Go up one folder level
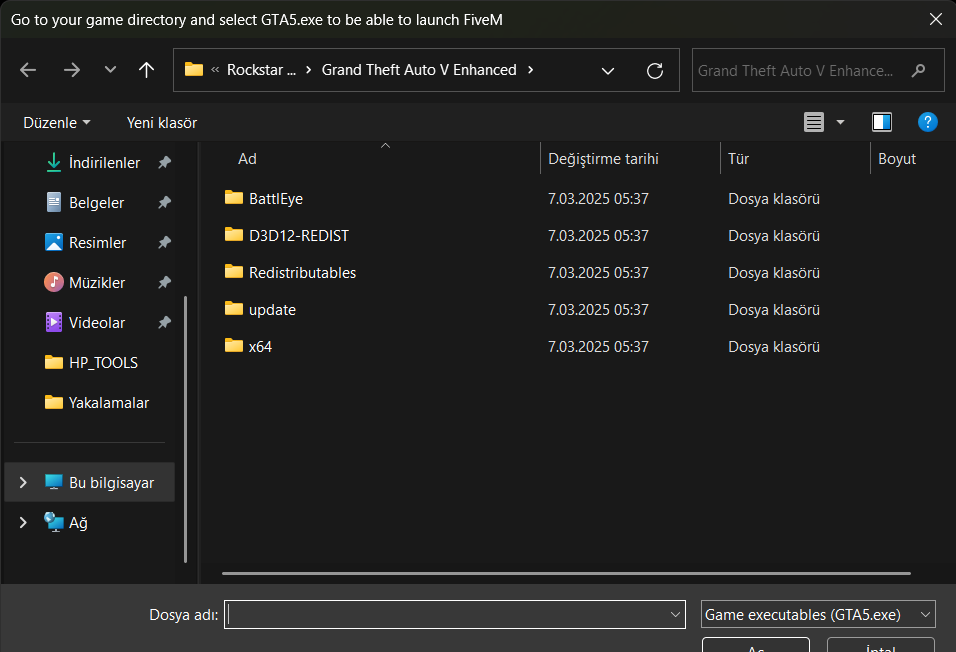956x652 pixels. [x=146, y=70]
